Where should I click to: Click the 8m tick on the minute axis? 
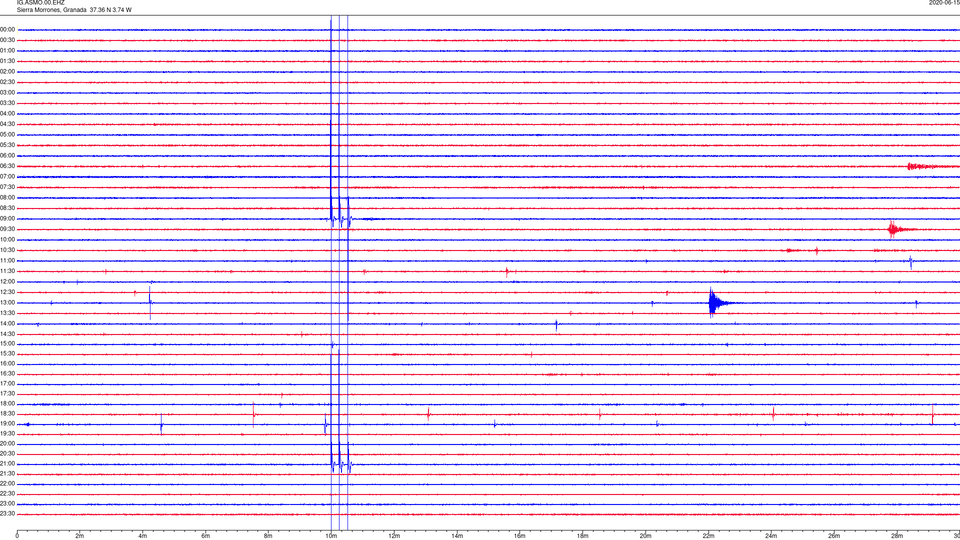pyautogui.click(x=268, y=536)
